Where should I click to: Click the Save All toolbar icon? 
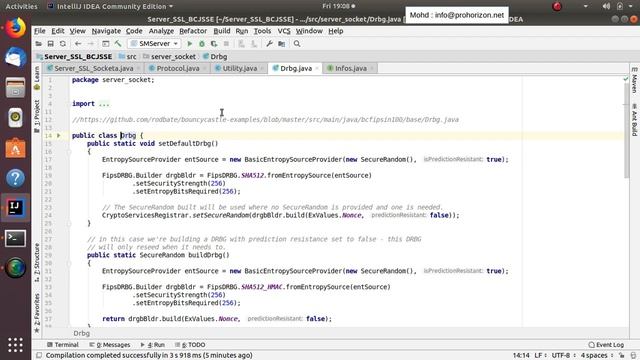point(51,44)
